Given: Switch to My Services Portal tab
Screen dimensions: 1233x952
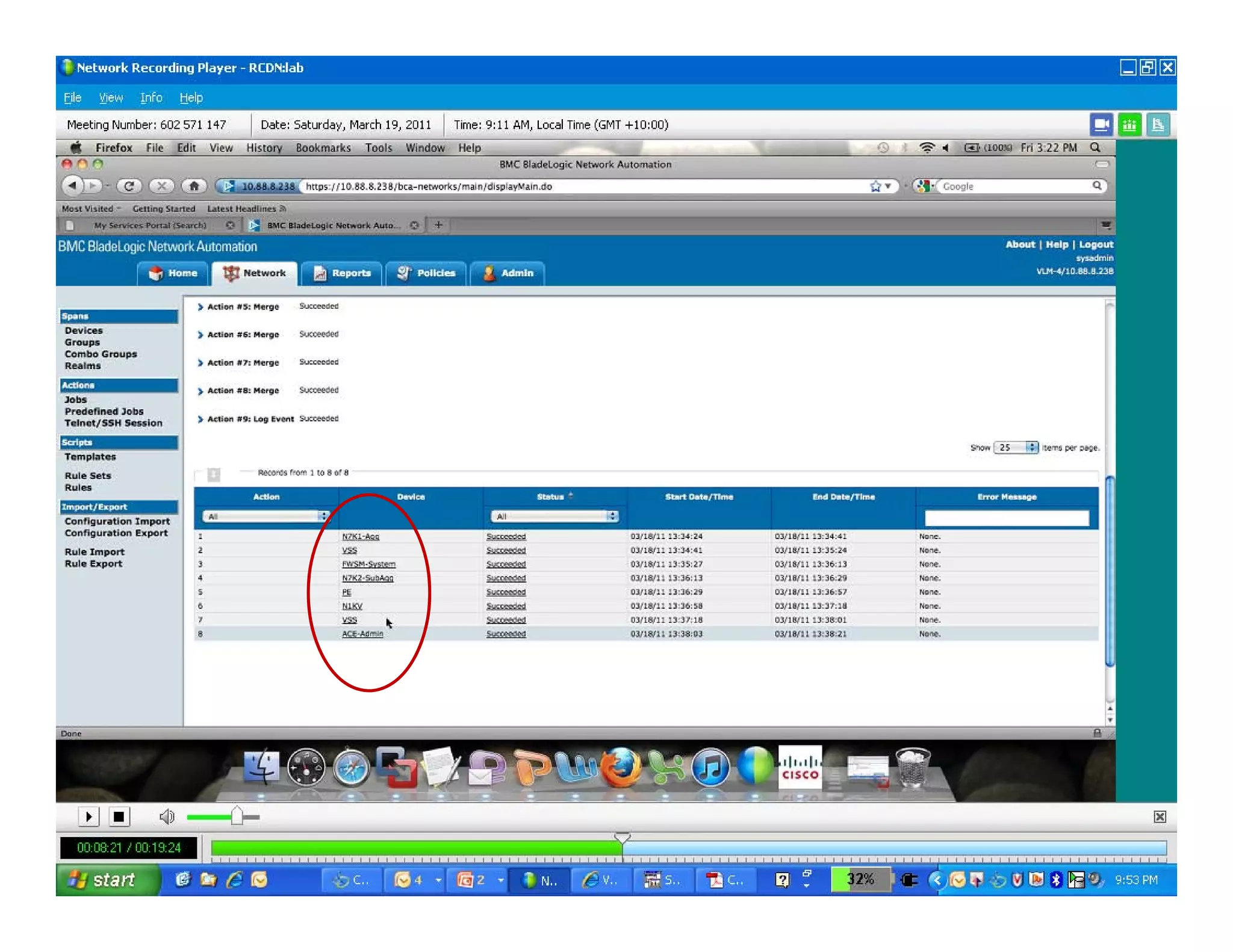Looking at the screenshot, I should [x=150, y=225].
